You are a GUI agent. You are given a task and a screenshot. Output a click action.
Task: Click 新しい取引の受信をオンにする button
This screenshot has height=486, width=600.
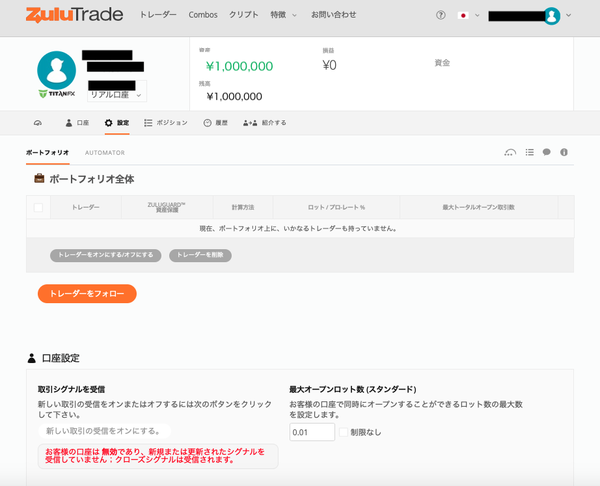click(104, 431)
